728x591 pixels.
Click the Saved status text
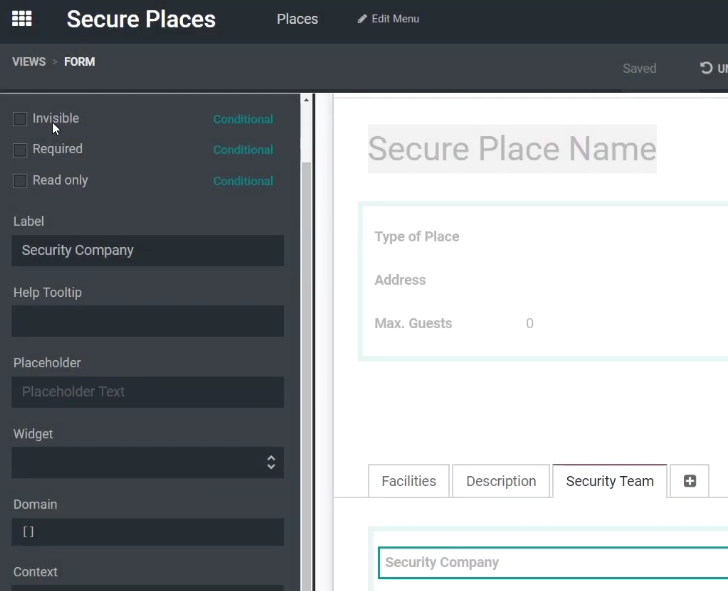[x=639, y=68]
